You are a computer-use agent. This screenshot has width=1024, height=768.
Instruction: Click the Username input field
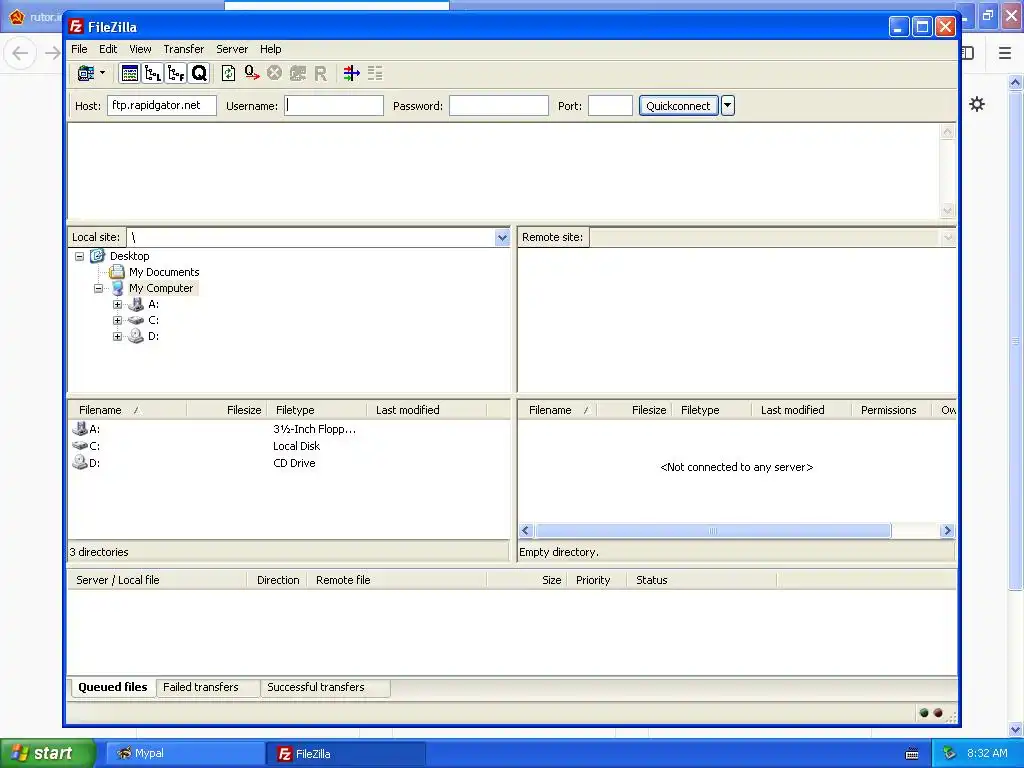(x=334, y=105)
